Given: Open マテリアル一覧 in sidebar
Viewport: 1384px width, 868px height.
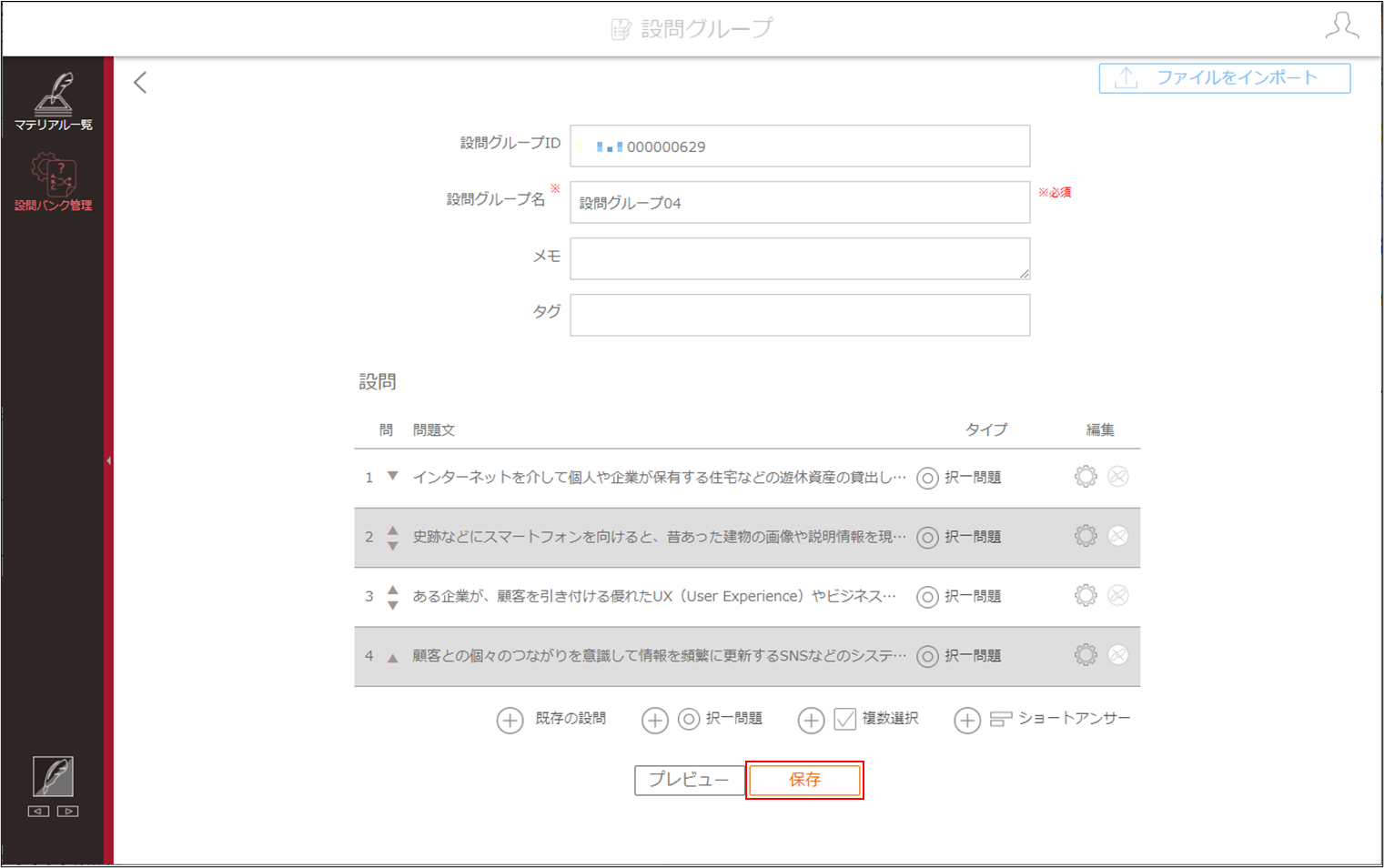Looking at the screenshot, I should coord(53,101).
